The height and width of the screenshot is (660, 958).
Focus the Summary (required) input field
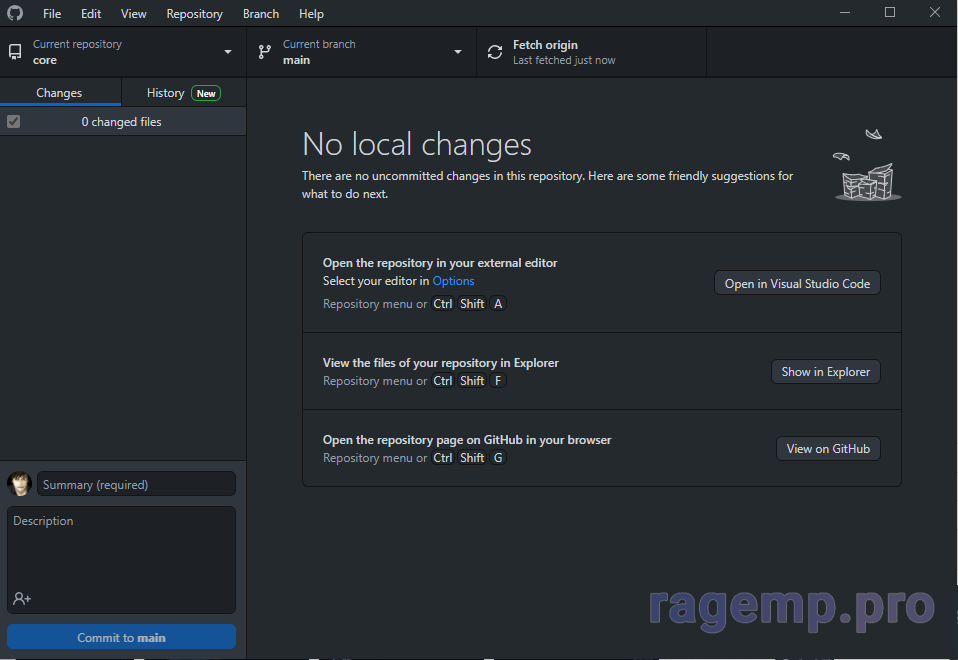(x=136, y=484)
